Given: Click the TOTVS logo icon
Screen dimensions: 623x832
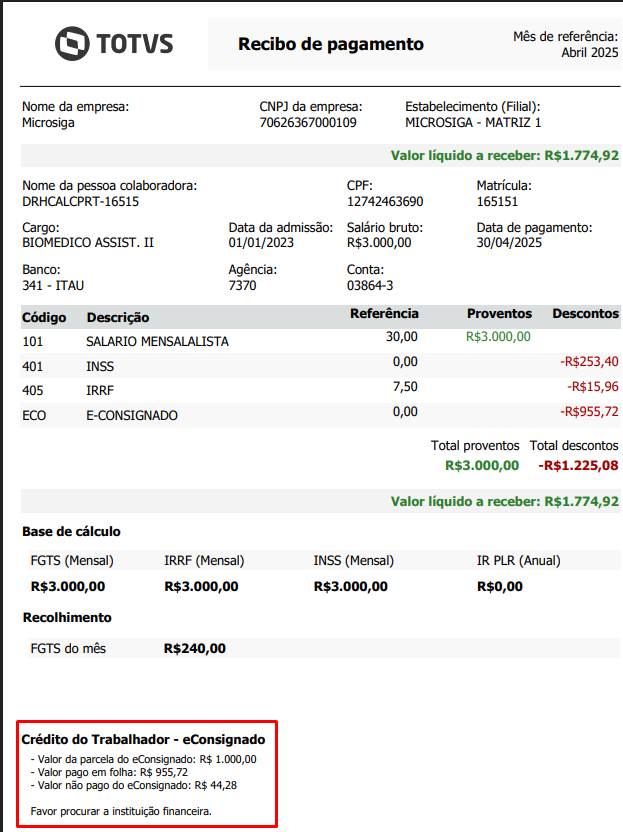Looking at the screenshot, I should (x=72, y=43).
